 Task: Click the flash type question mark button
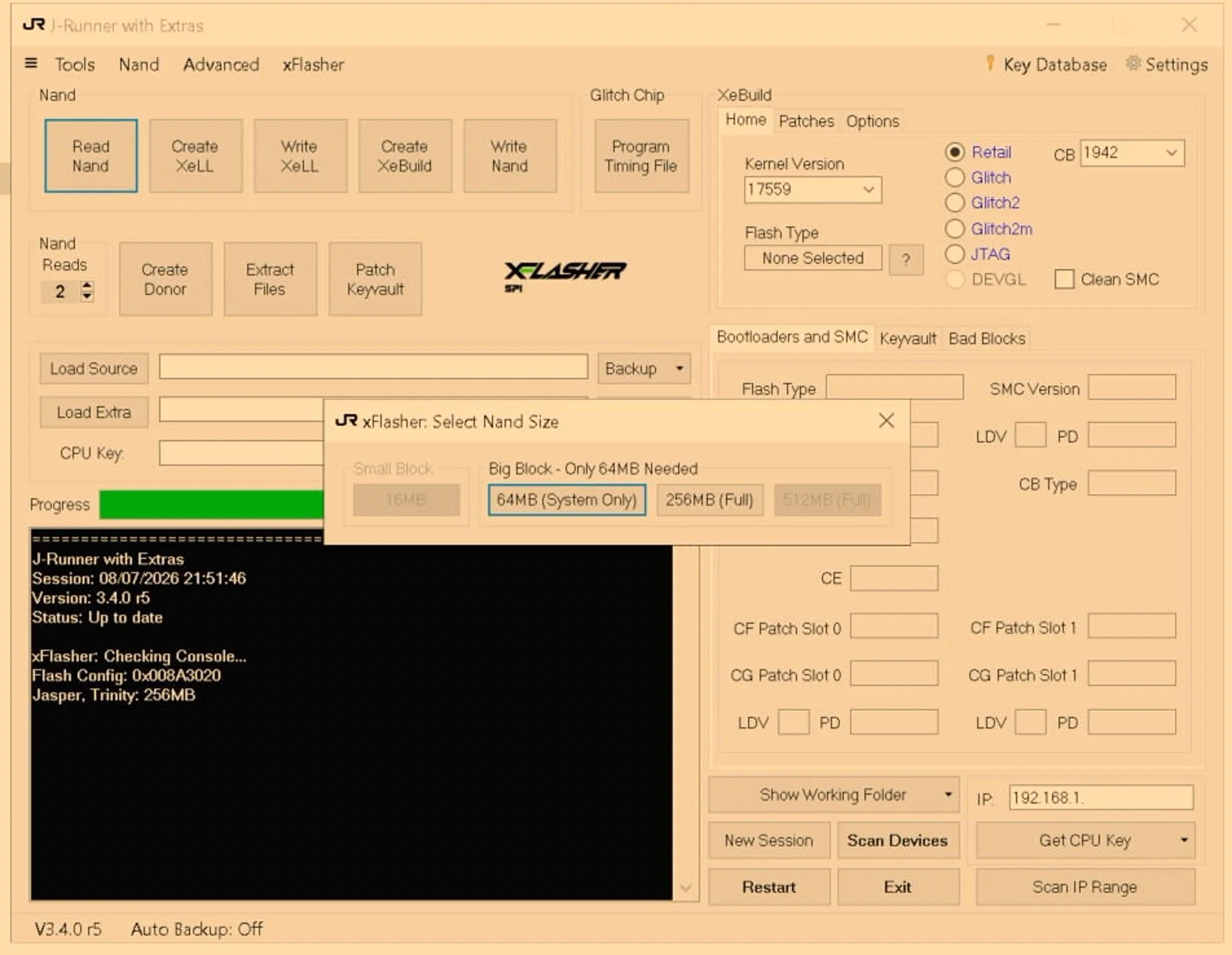906,259
